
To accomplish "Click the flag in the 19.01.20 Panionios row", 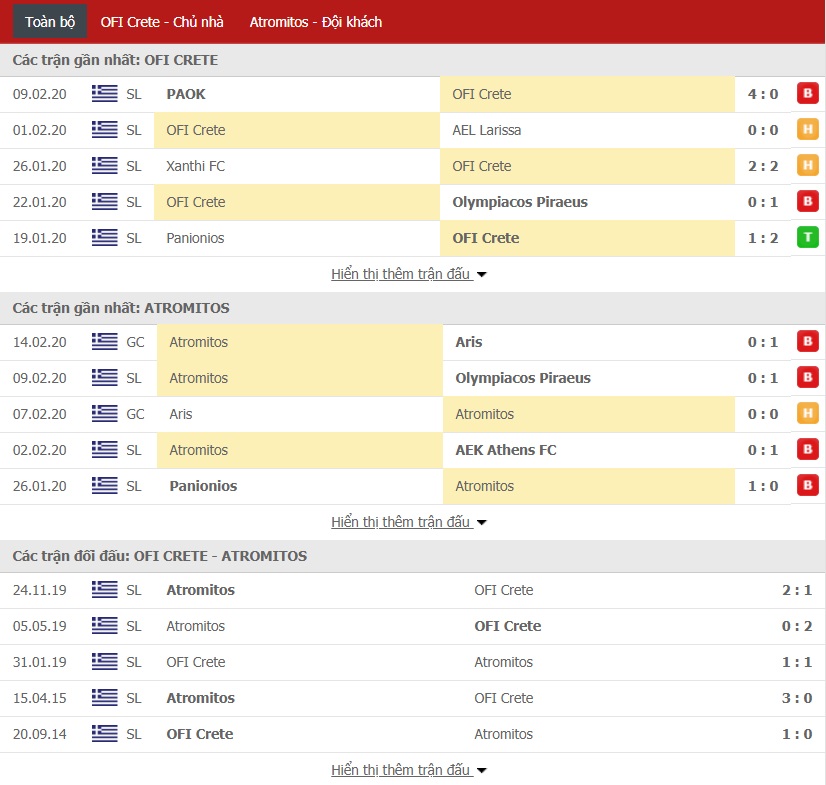I will click(x=104, y=238).
